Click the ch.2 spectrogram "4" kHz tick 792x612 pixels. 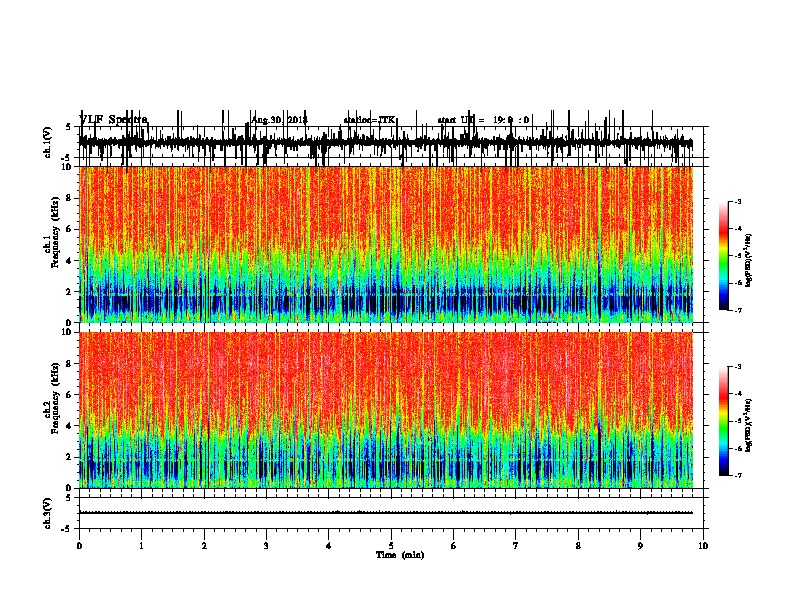coord(69,426)
